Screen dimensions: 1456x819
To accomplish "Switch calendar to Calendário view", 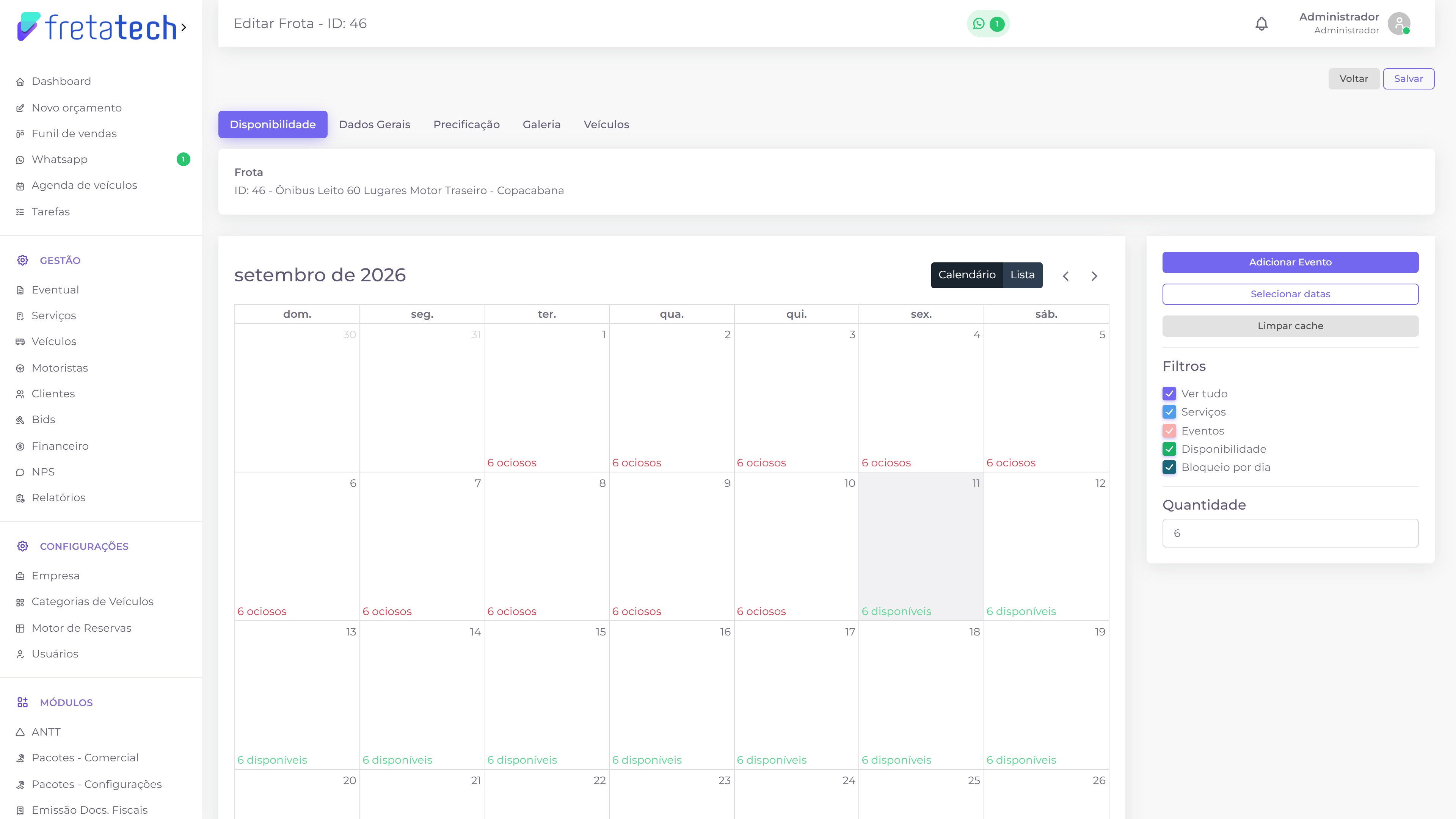I will (x=966, y=275).
